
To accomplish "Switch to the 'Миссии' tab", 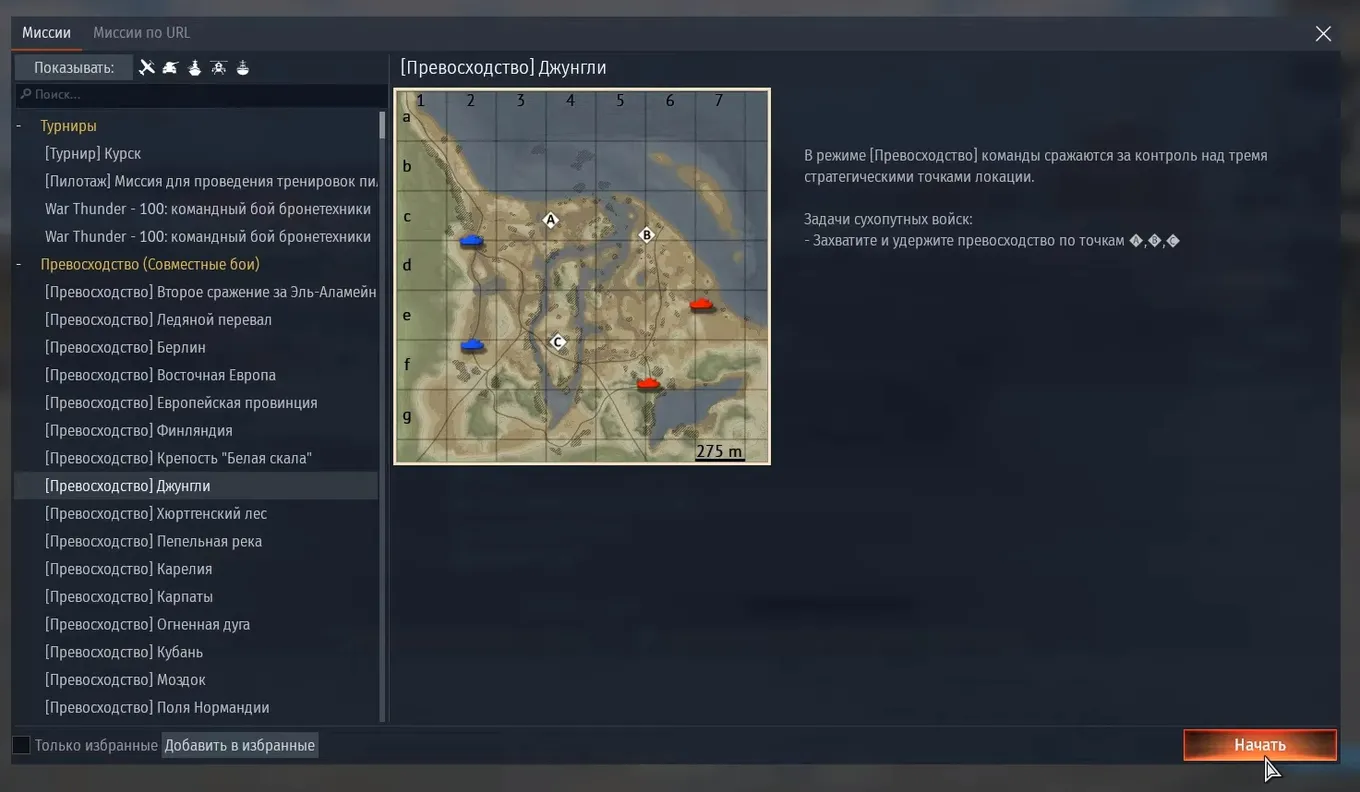I will (x=47, y=33).
